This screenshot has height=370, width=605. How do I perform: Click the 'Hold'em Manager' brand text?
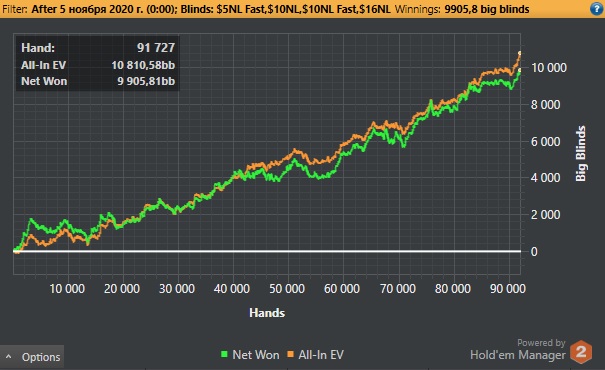518,355
